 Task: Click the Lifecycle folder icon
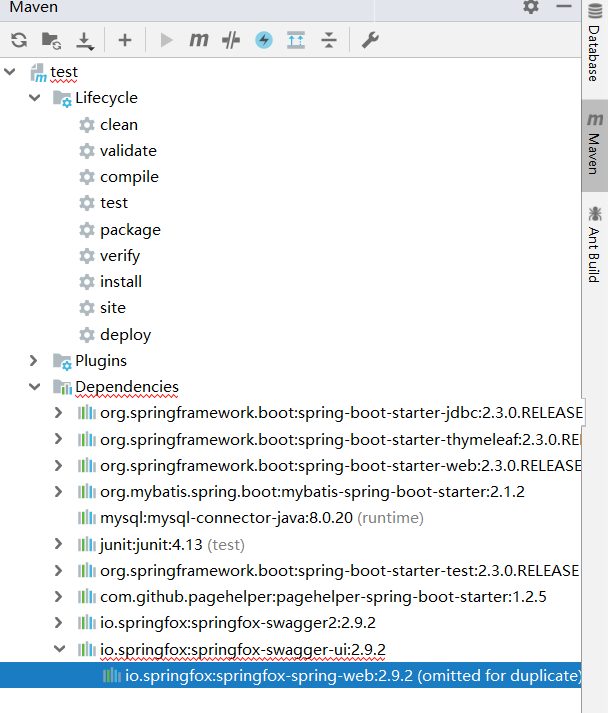pyautogui.click(x=62, y=98)
